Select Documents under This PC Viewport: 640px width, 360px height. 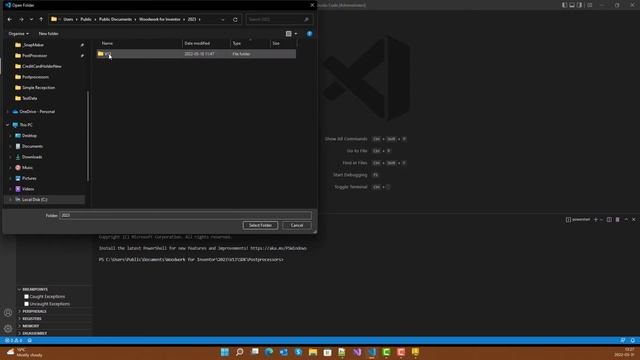coord(32,146)
